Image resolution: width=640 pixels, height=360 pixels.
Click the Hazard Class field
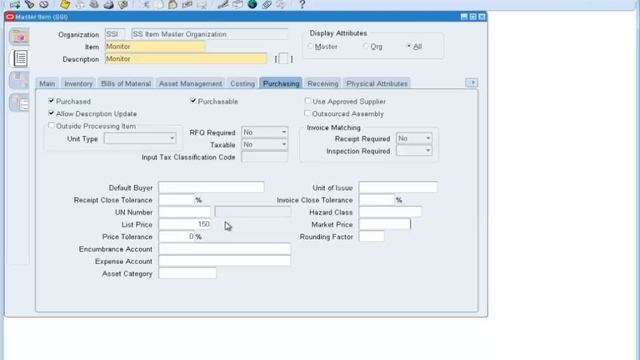pyautogui.click(x=390, y=212)
